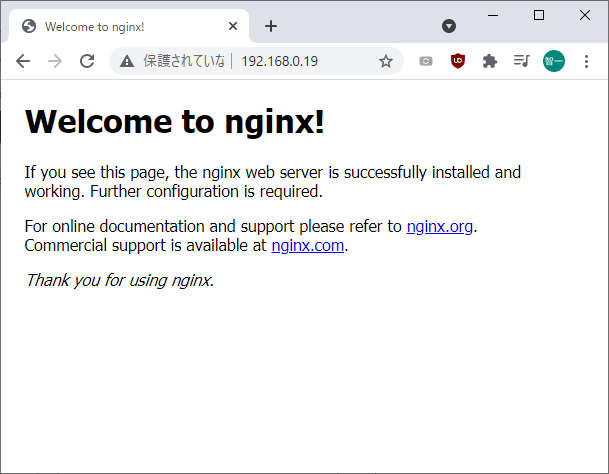Open the uBlock Origin extension icon
Image resolution: width=609 pixels, height=474 pixels.
click(458, 61)
